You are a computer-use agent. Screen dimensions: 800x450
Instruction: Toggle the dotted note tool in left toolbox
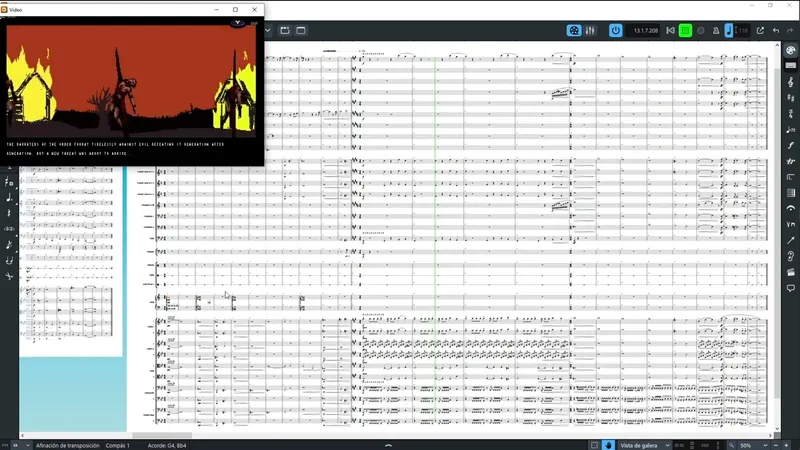tap(9, 197)
